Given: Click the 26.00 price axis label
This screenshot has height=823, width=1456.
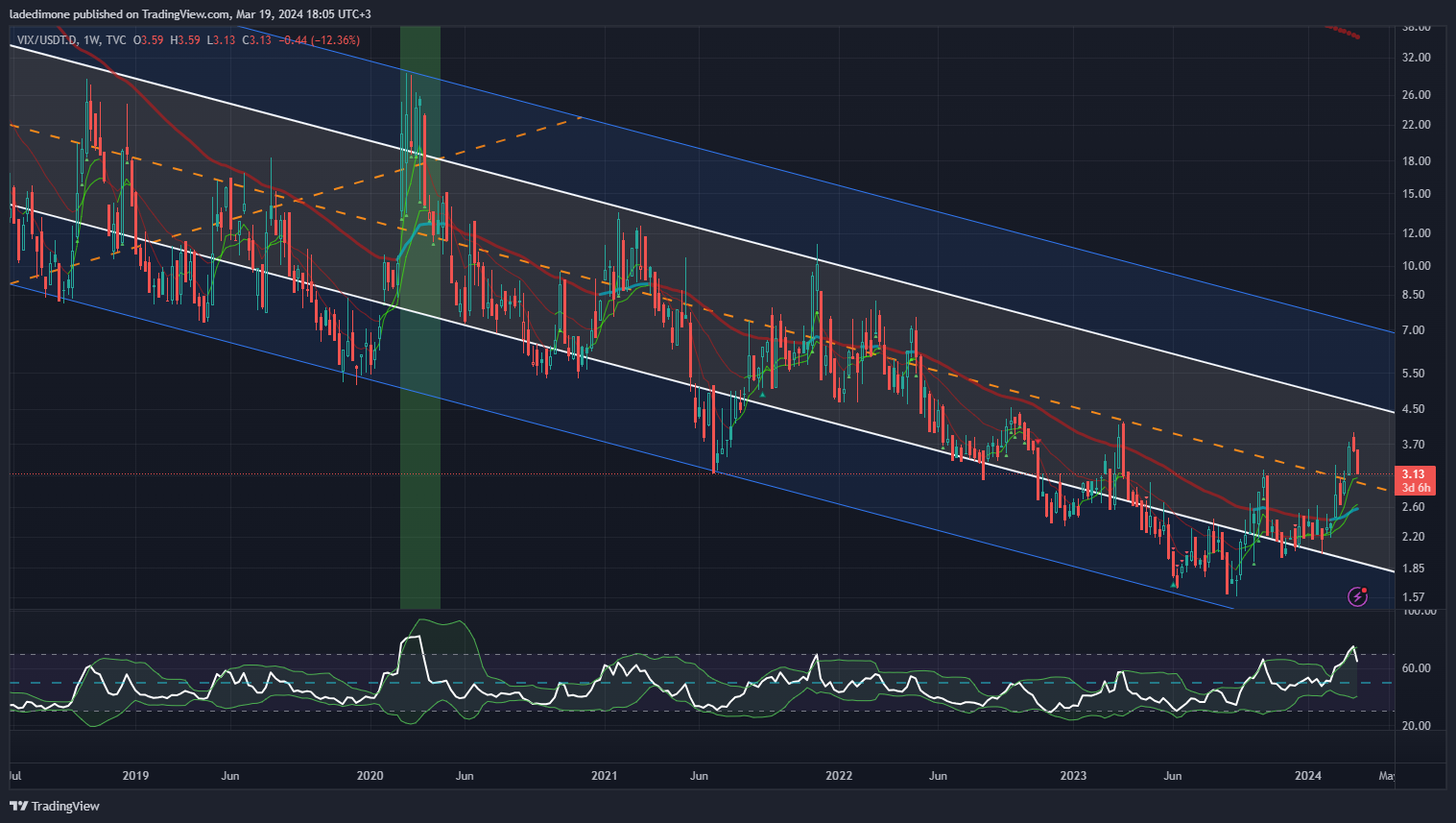Looking at the screenshot, I should 1417,95.
